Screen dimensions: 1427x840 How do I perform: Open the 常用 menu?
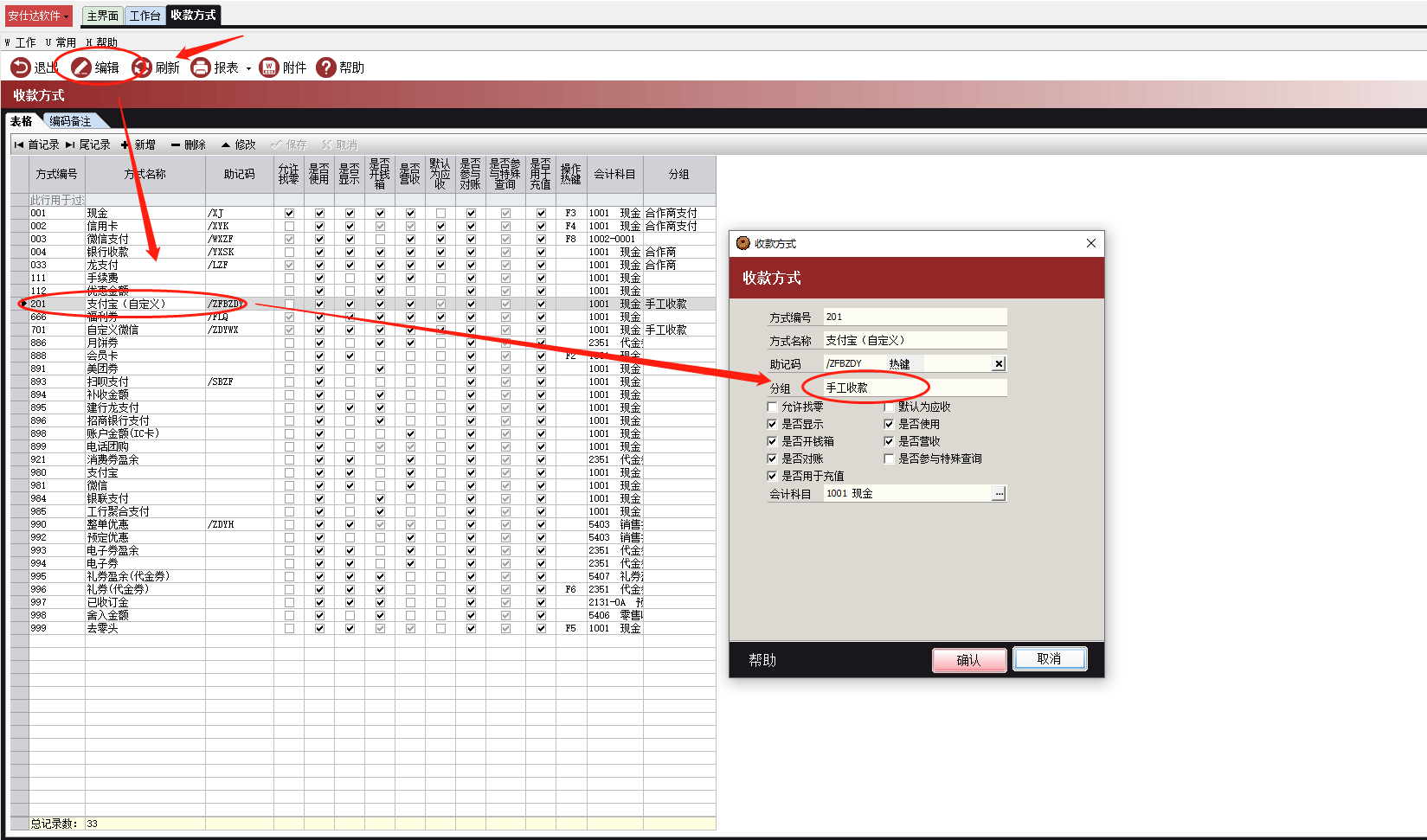pyautogui.click(x=61, y=42)
